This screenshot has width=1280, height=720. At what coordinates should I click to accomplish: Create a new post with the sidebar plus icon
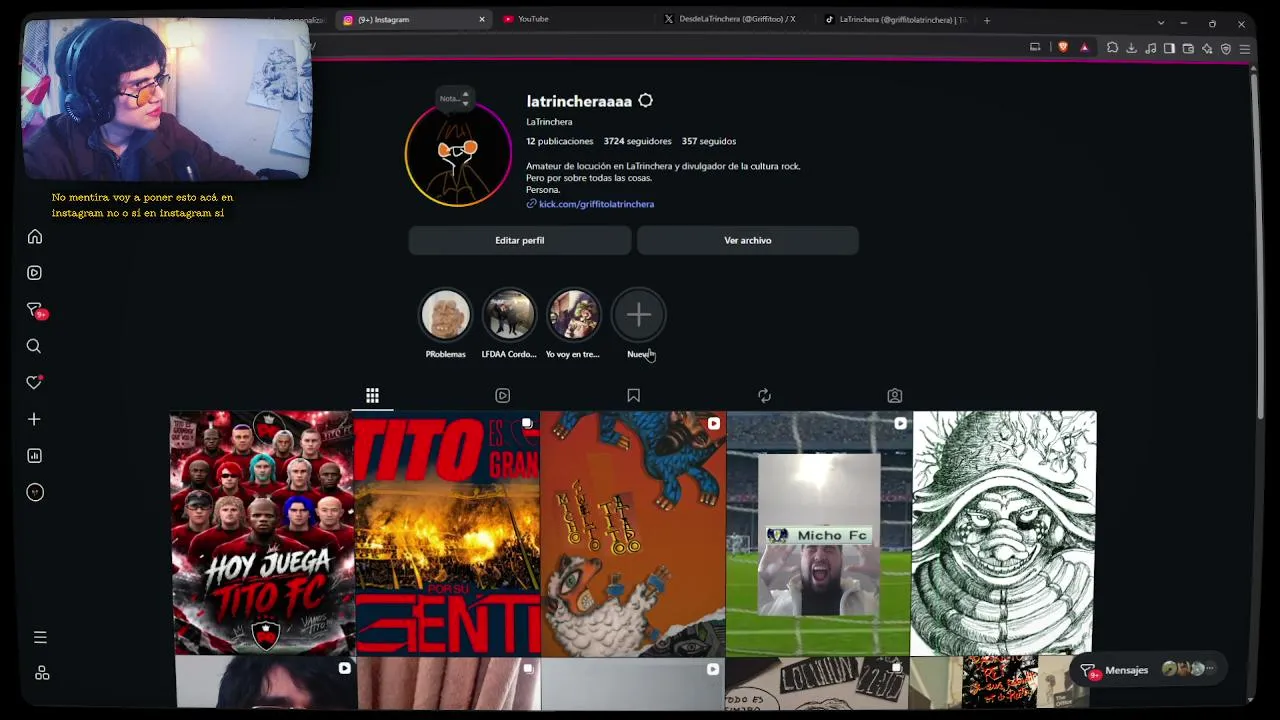click(34, 419)
